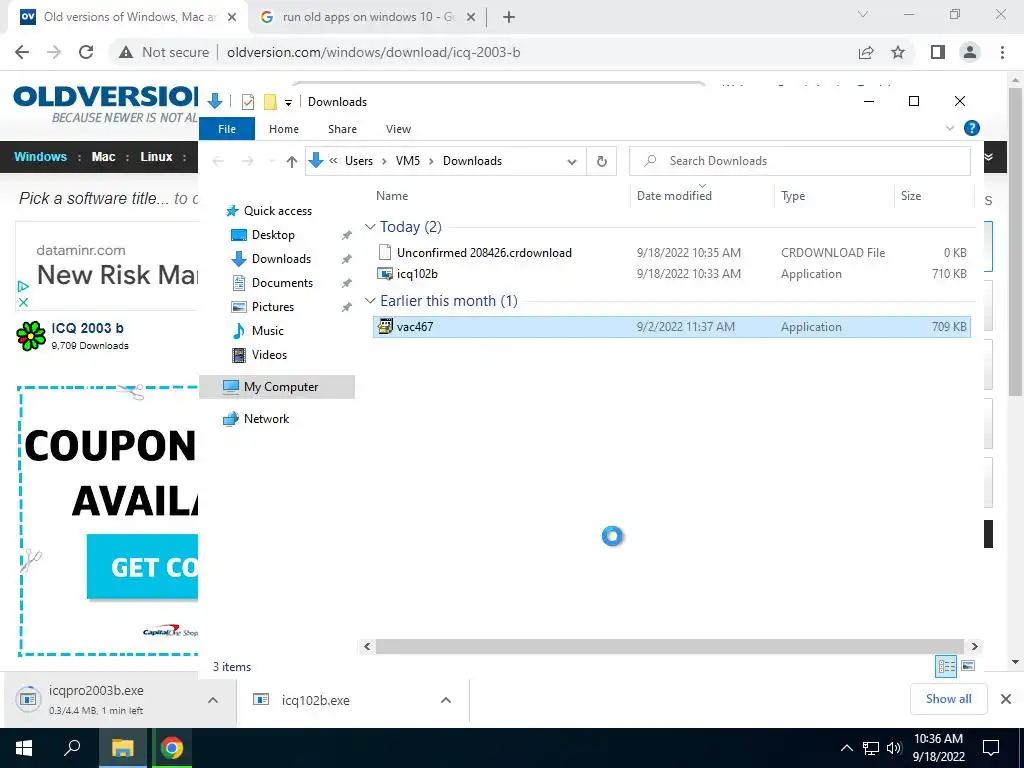This screenshot has height=768, width=1024.
Task: Open the File tab in Explorer
Action: pyautogui.click(x=227, y=129)
